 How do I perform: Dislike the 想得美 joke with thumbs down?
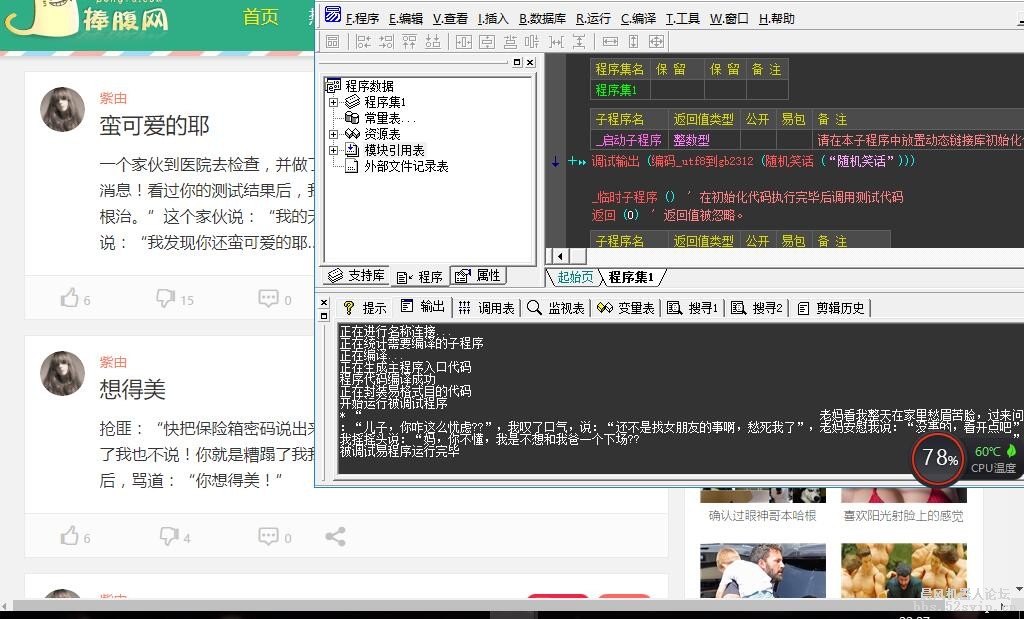[x=167, y=537]
